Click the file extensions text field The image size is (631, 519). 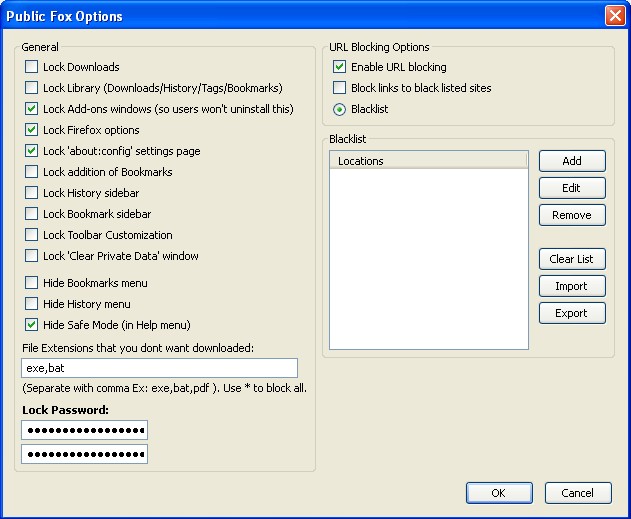tap(159, 368)
